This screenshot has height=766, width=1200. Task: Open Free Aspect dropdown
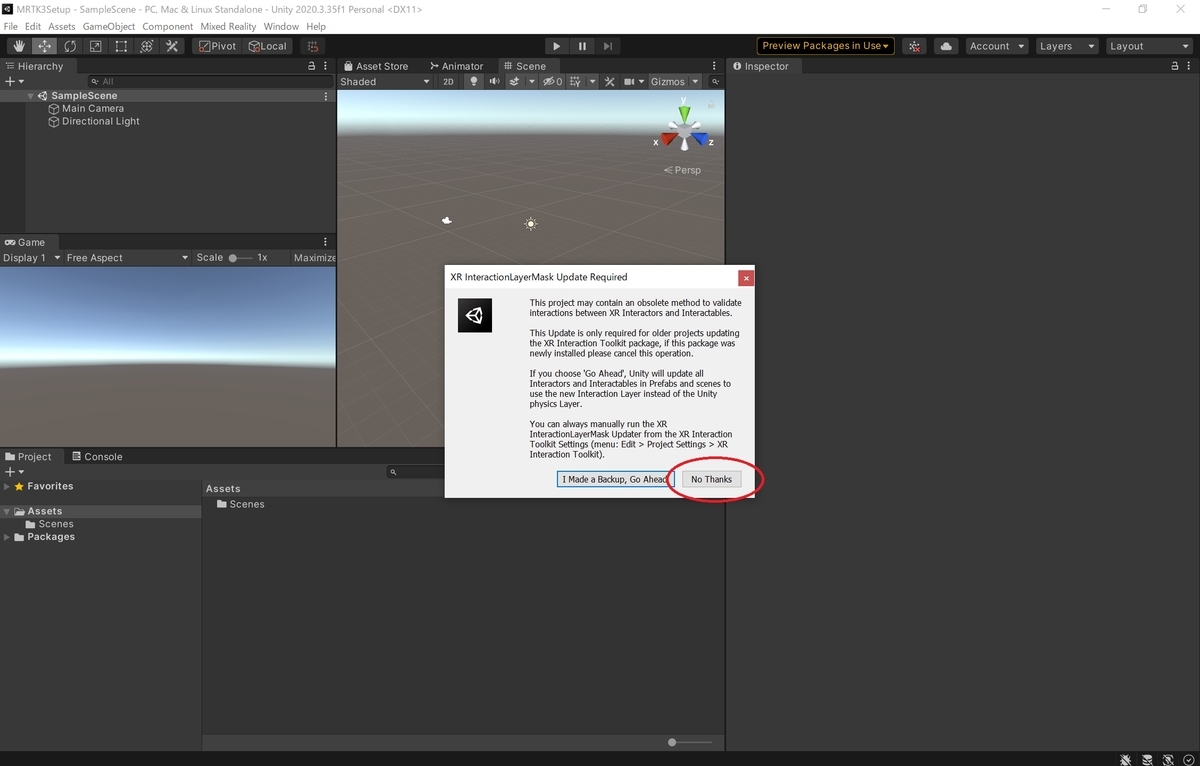(x=127, y=258)
